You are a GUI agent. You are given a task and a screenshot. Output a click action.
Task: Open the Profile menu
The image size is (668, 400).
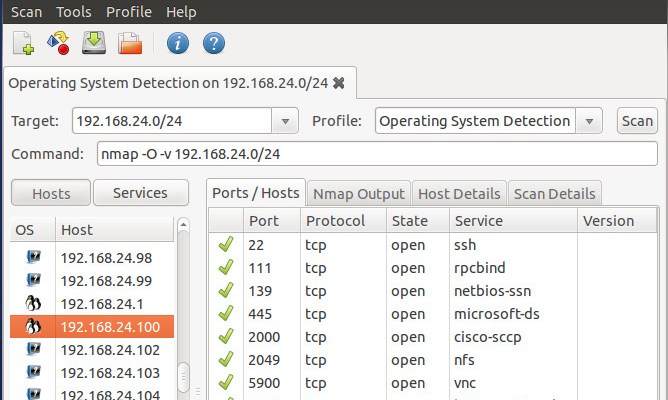tap(129, 12)
